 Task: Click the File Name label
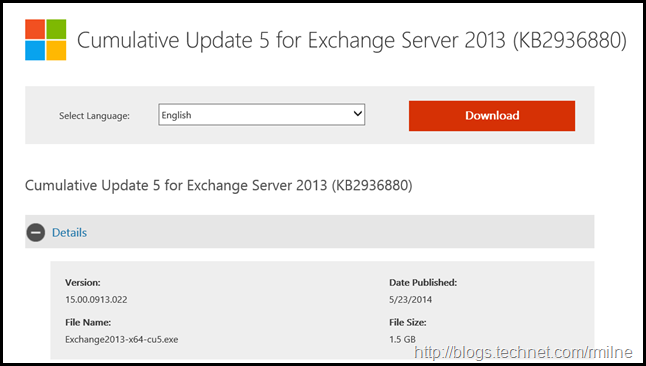click(x=88, y=322)
